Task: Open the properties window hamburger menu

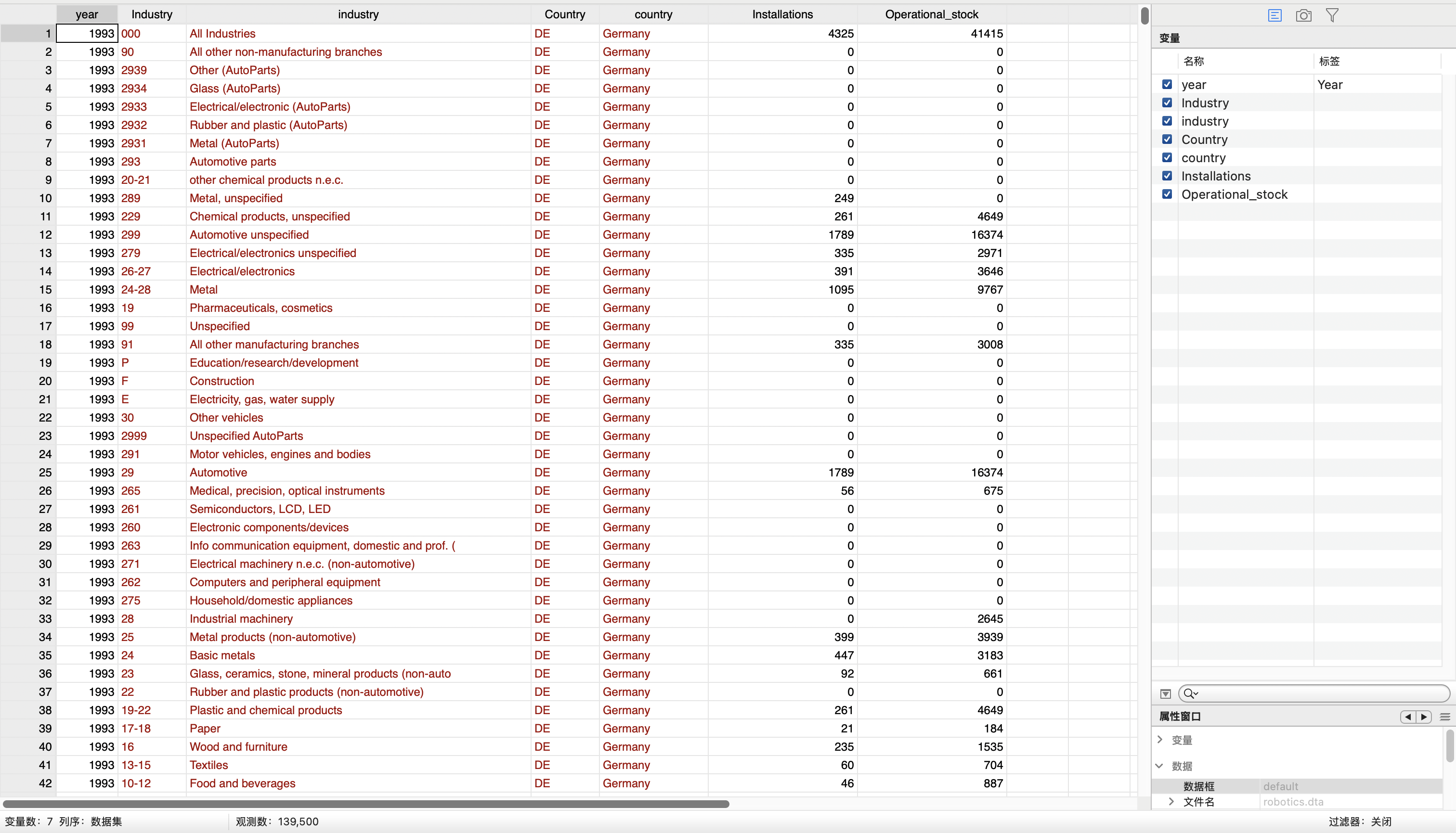Action: click(x=1445, y=717)
